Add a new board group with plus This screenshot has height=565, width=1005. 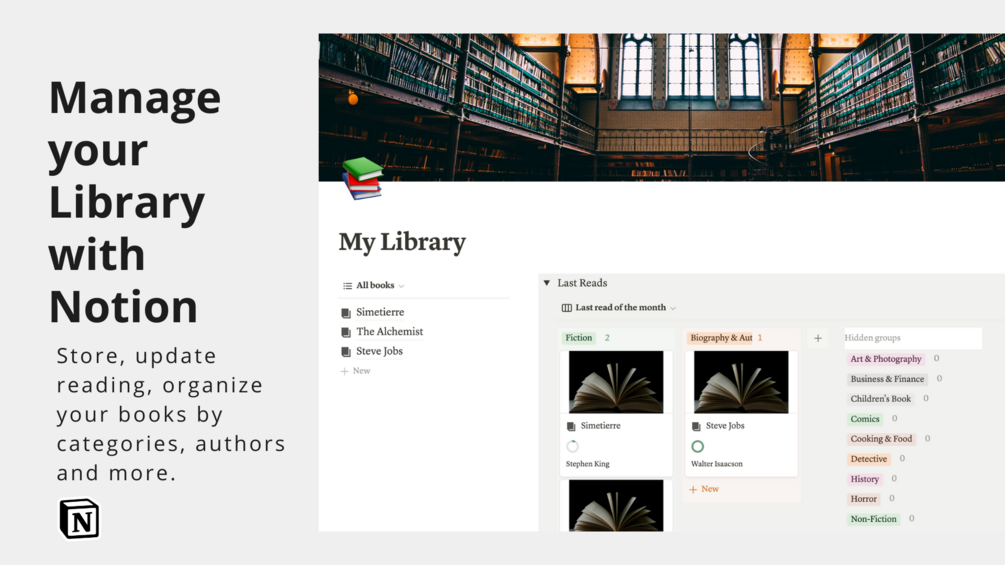(x=818, y=338)
